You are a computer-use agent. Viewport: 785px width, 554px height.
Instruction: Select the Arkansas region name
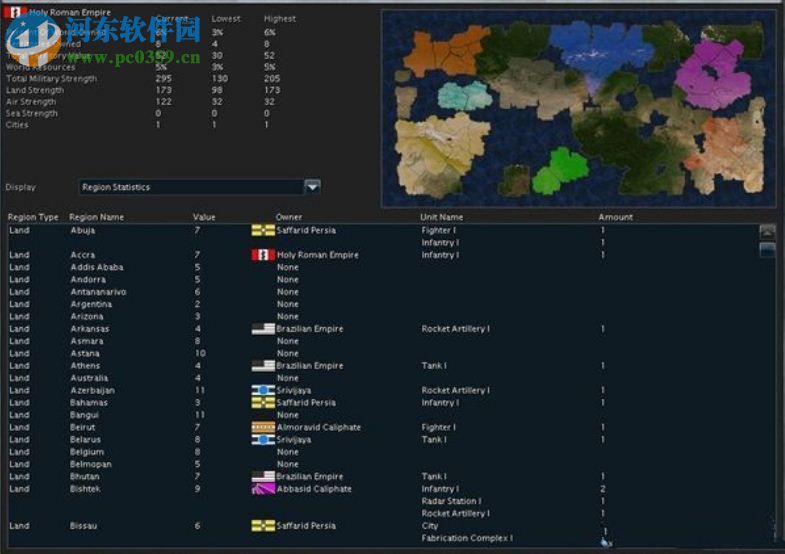click(x=90, y=329)
